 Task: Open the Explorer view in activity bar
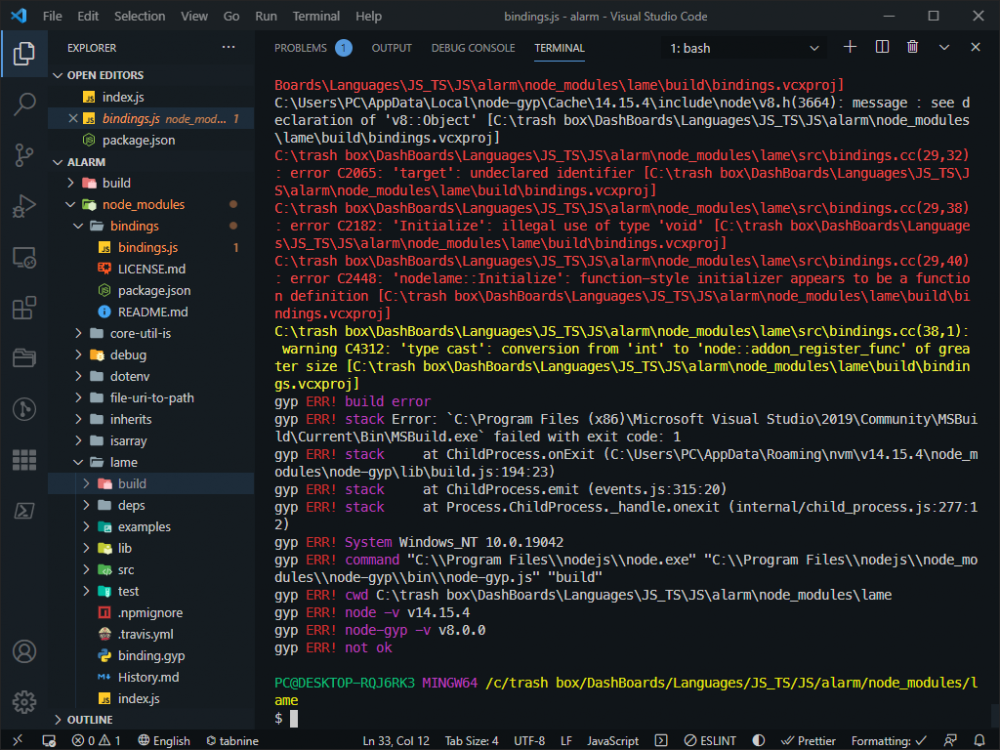point(24,53)
